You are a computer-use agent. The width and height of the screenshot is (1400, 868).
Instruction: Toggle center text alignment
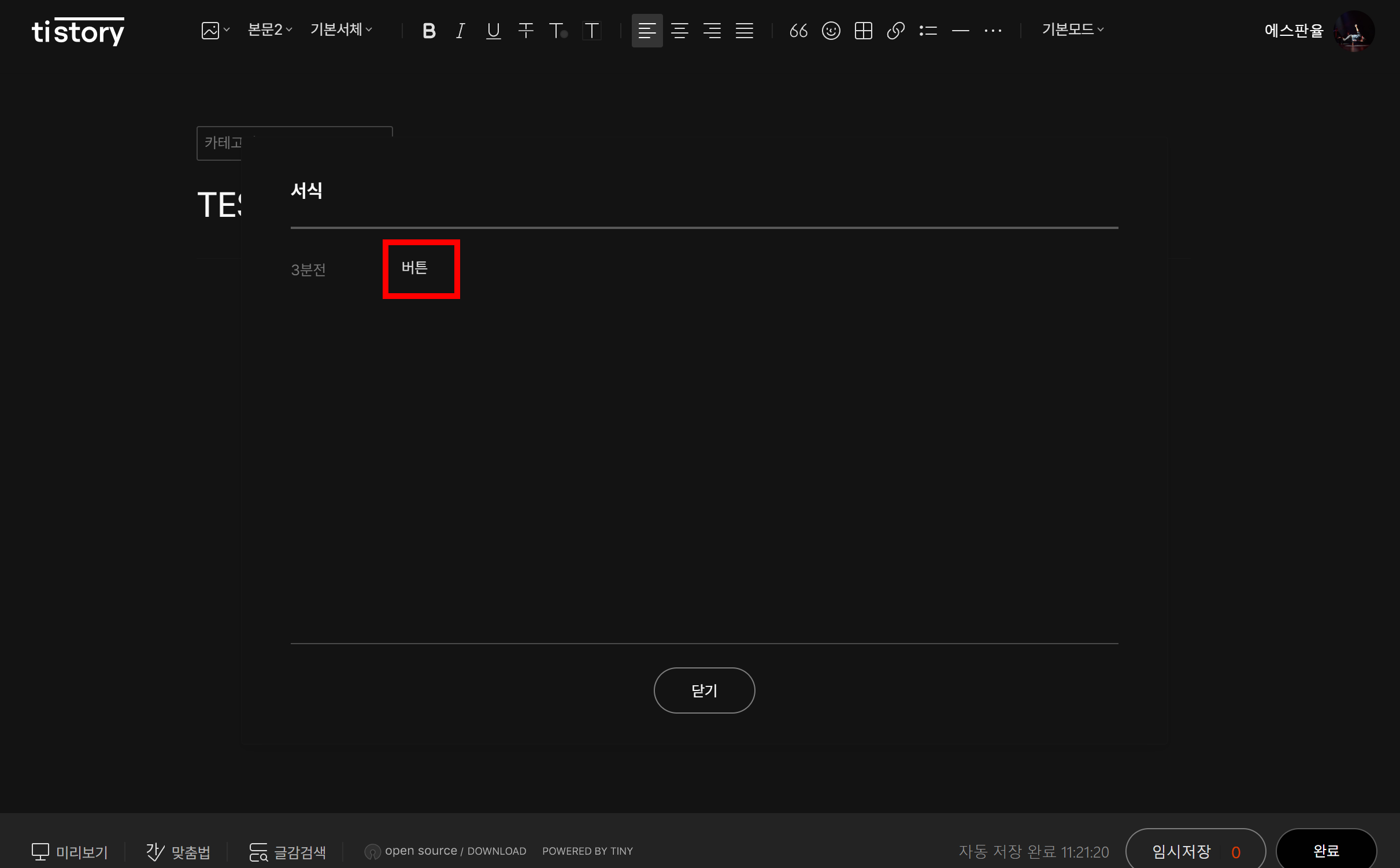click(679, 31)
